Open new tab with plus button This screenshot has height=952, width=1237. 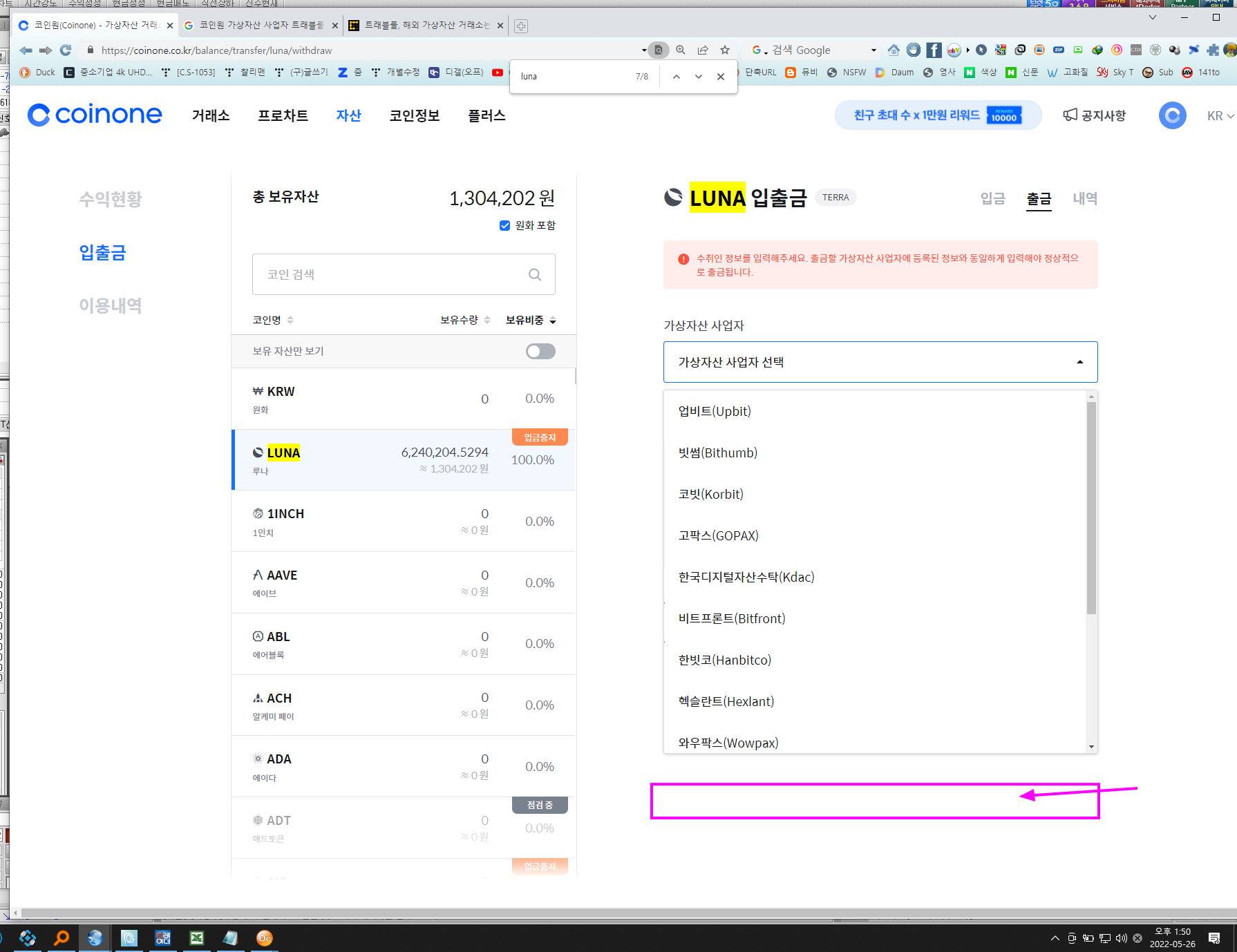click(x=521, y=26)
